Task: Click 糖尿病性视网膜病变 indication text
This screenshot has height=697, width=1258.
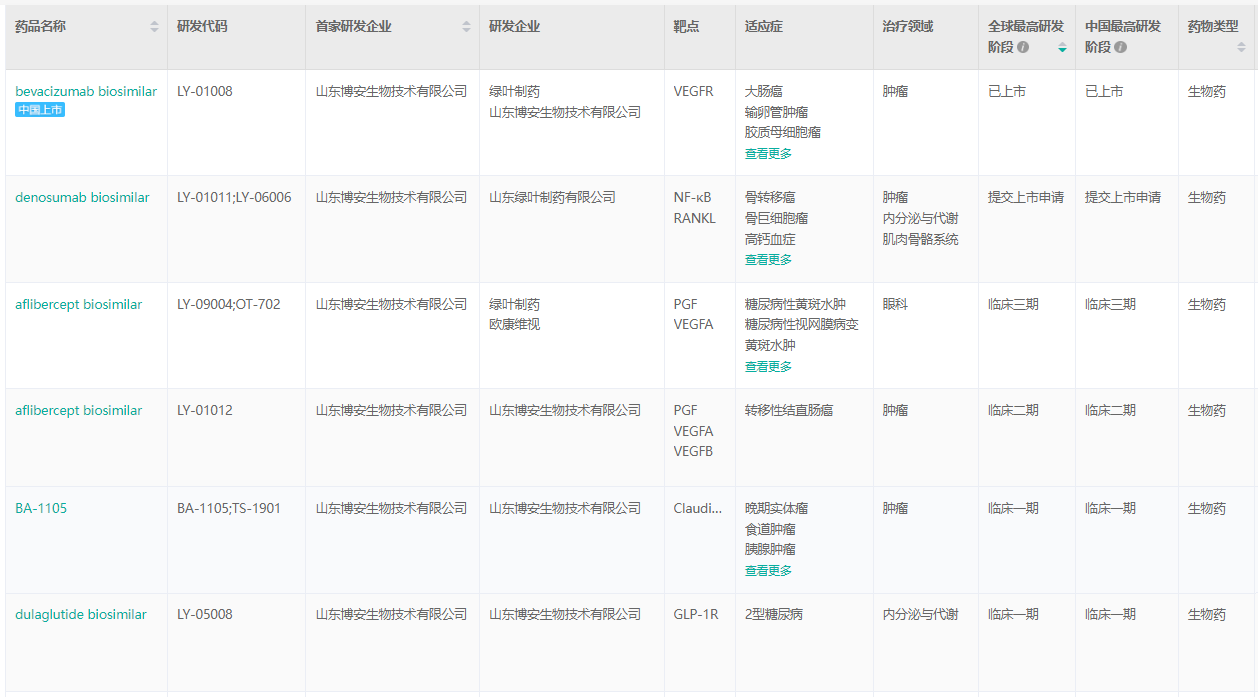Action: pos(802,324)
